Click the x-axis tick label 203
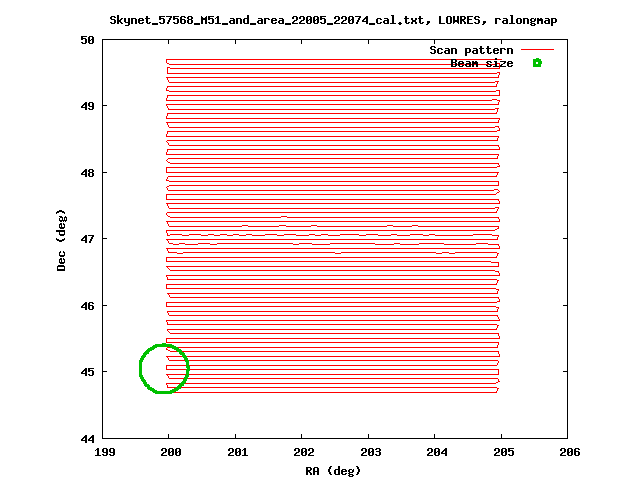The image size is (640, 480). [x=371, y=452]
